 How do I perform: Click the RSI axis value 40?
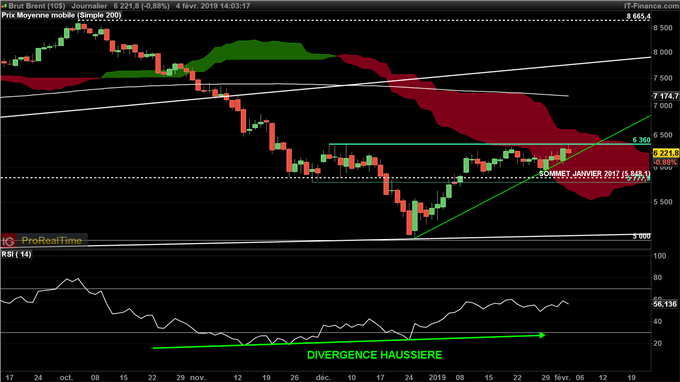pos(658,322)
